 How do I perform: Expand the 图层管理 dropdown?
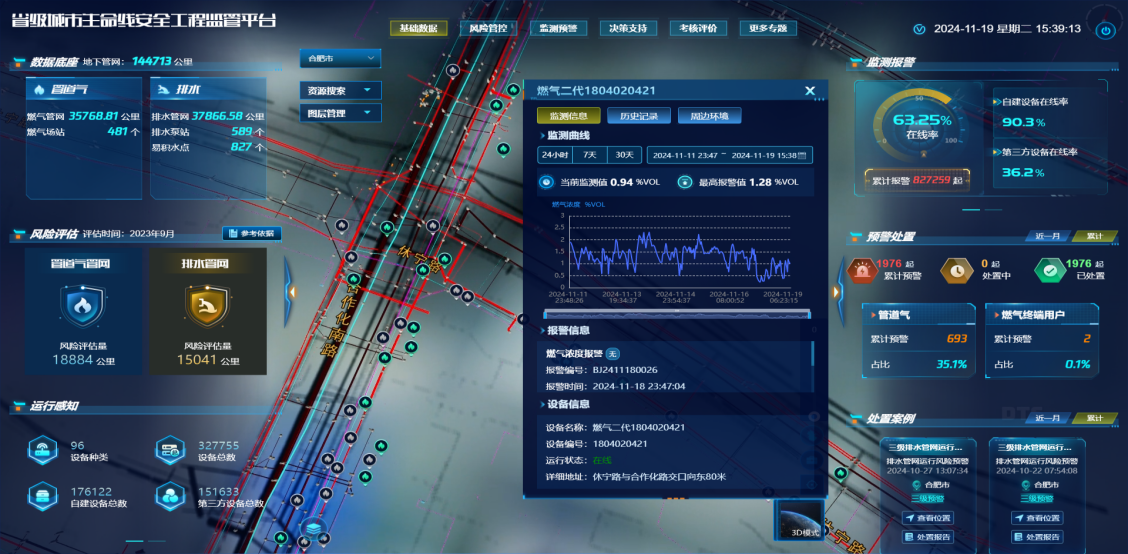[x=340, y=114]
